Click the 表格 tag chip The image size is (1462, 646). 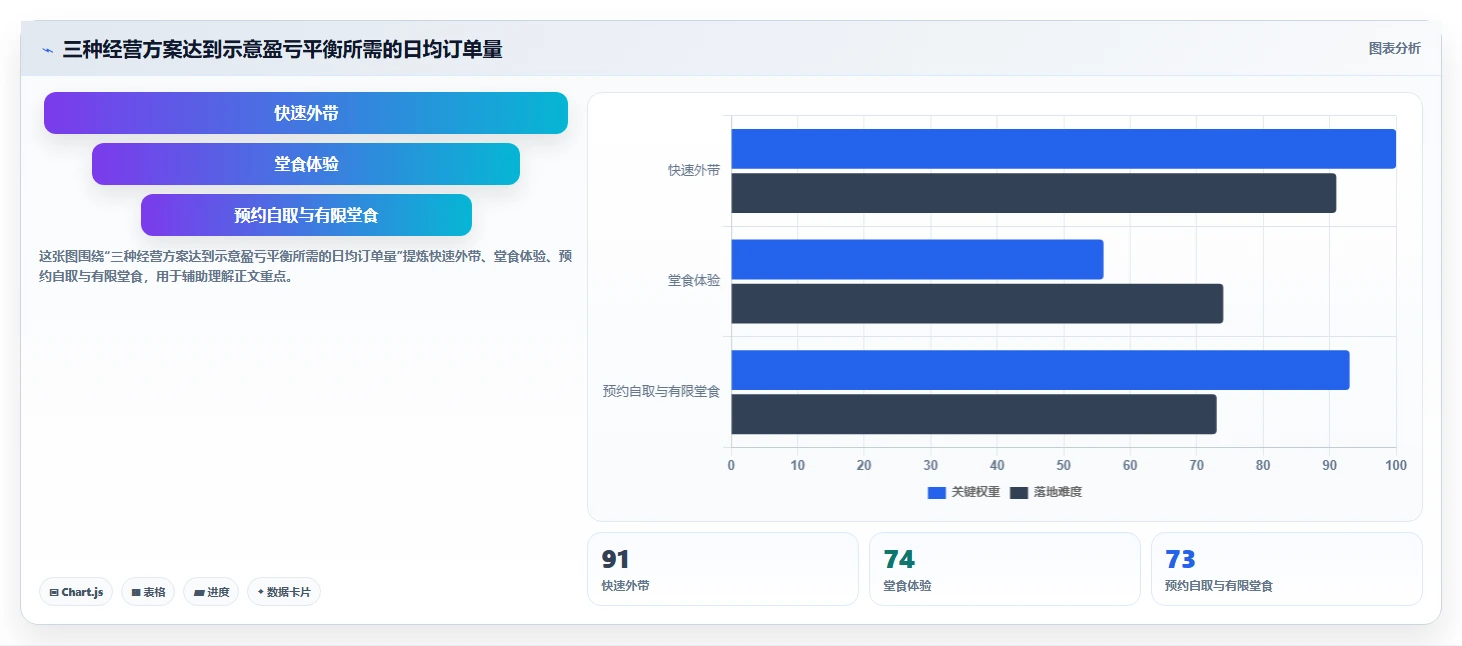[148, 592]
